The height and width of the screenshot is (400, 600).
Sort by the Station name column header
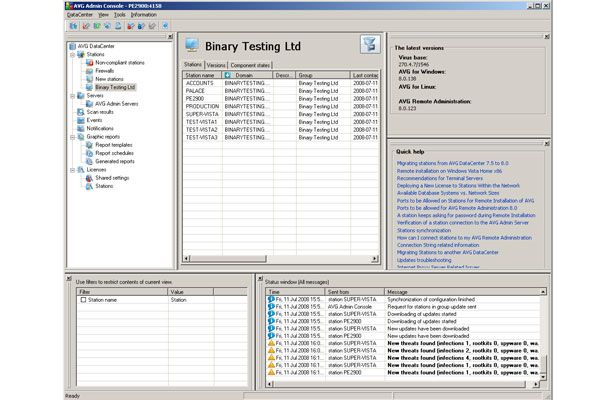(x=202, y=75)
